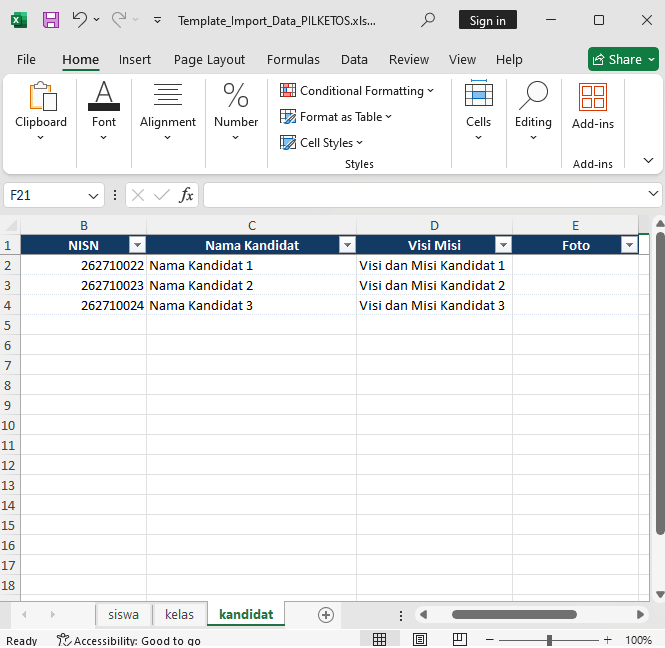The height and width of the screenshot is (648, 665).
Task: Select row 5 header
Action: click(x=8, y=325)
